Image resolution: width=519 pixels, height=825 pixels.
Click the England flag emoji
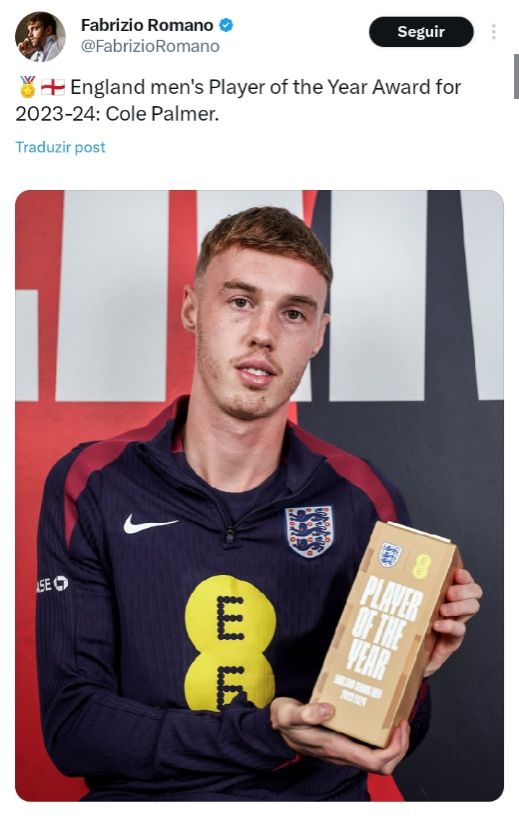[53, 87]
